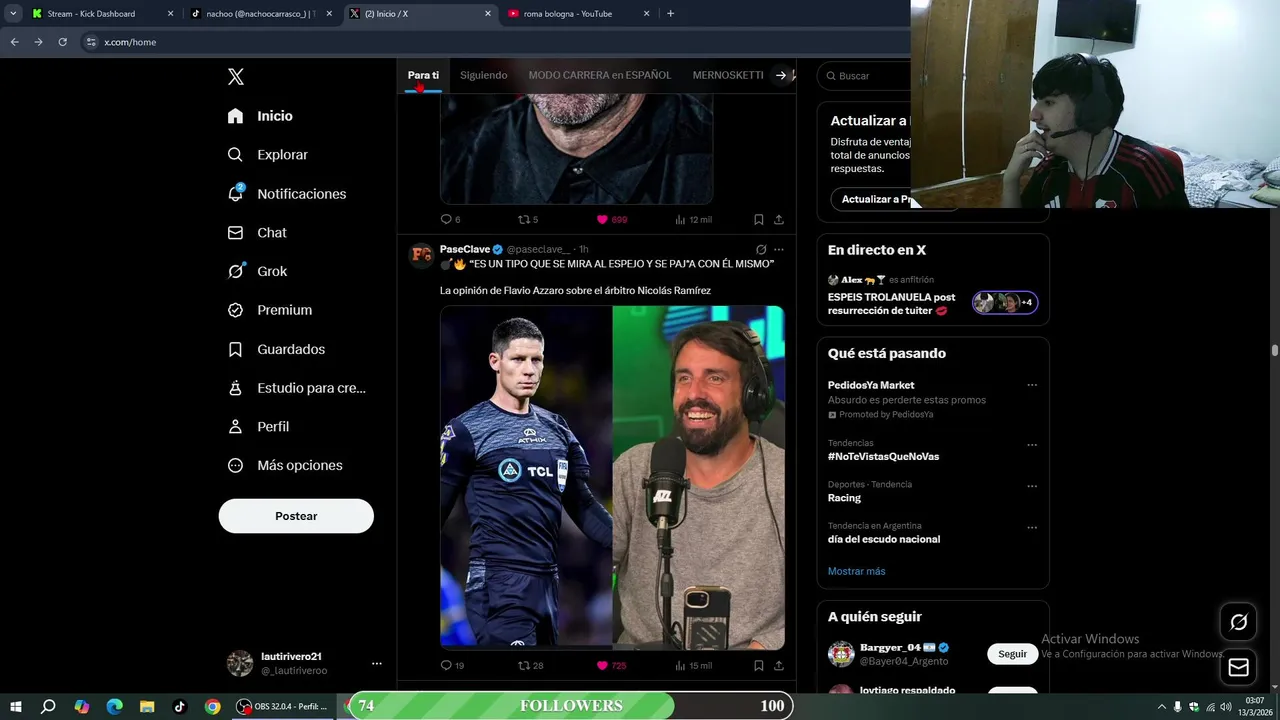
Task: Switch to Stream - Kick Dashboard tab
Action: pyautogui.click(x=102, y=14)
